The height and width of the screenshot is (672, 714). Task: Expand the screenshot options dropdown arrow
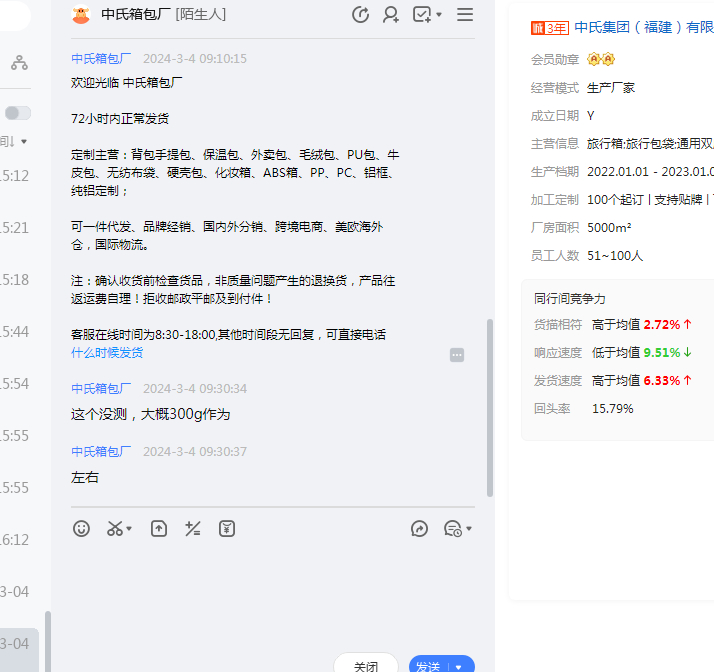pyautogui.click(x=130, y=530)
